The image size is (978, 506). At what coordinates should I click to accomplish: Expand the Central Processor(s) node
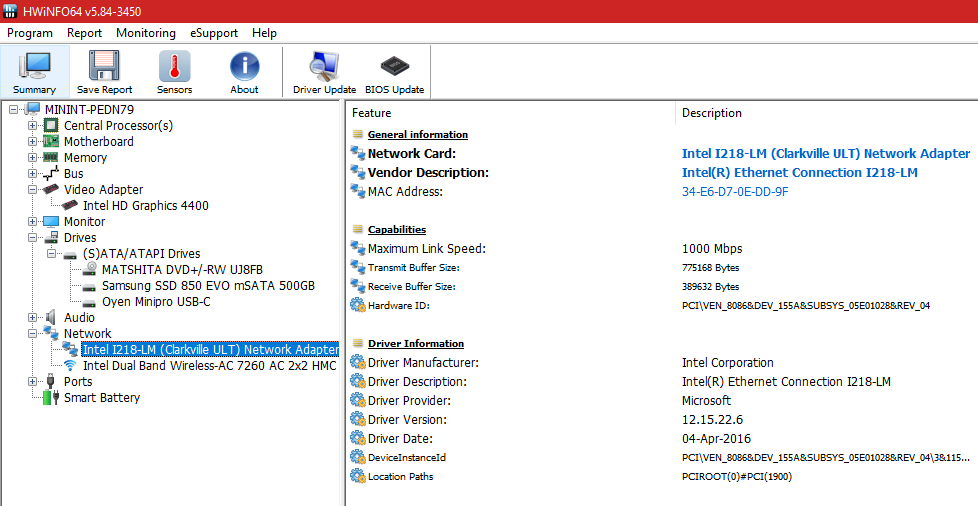tap(32, 125)
